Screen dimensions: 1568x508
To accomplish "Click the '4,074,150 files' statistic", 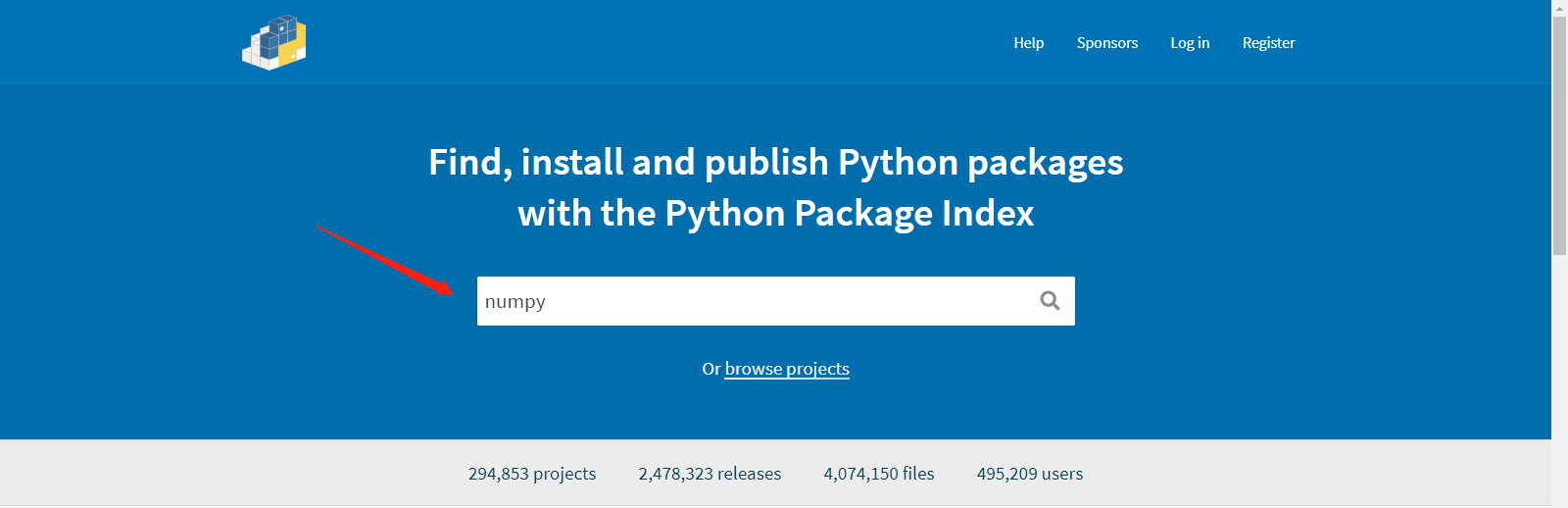I will pos(879,474).
